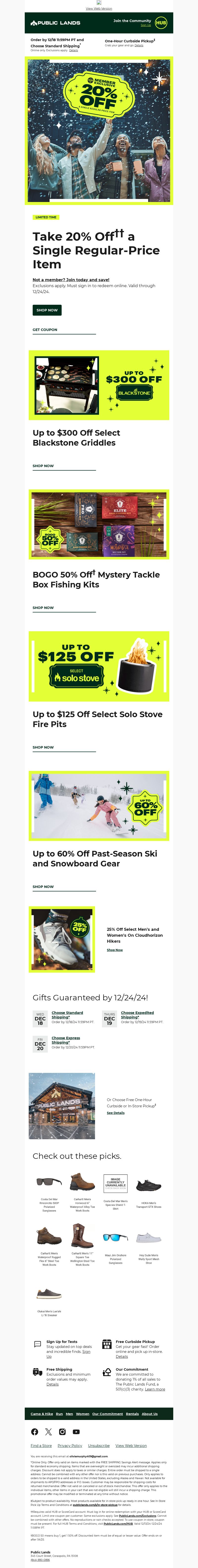Screen dimensions: 198x1568
Task: Click the Sign Up for Texts chat icon
Action: click(x=38, y=1343)
